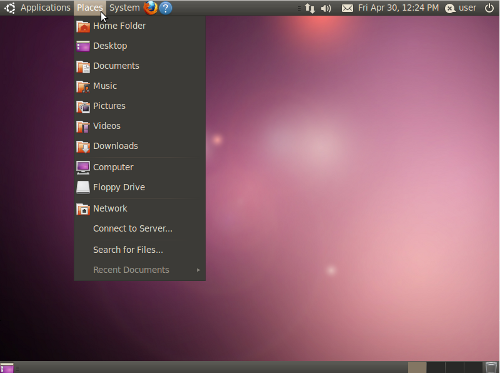
Task: Click the power session icon
Action: click(489, 8)
